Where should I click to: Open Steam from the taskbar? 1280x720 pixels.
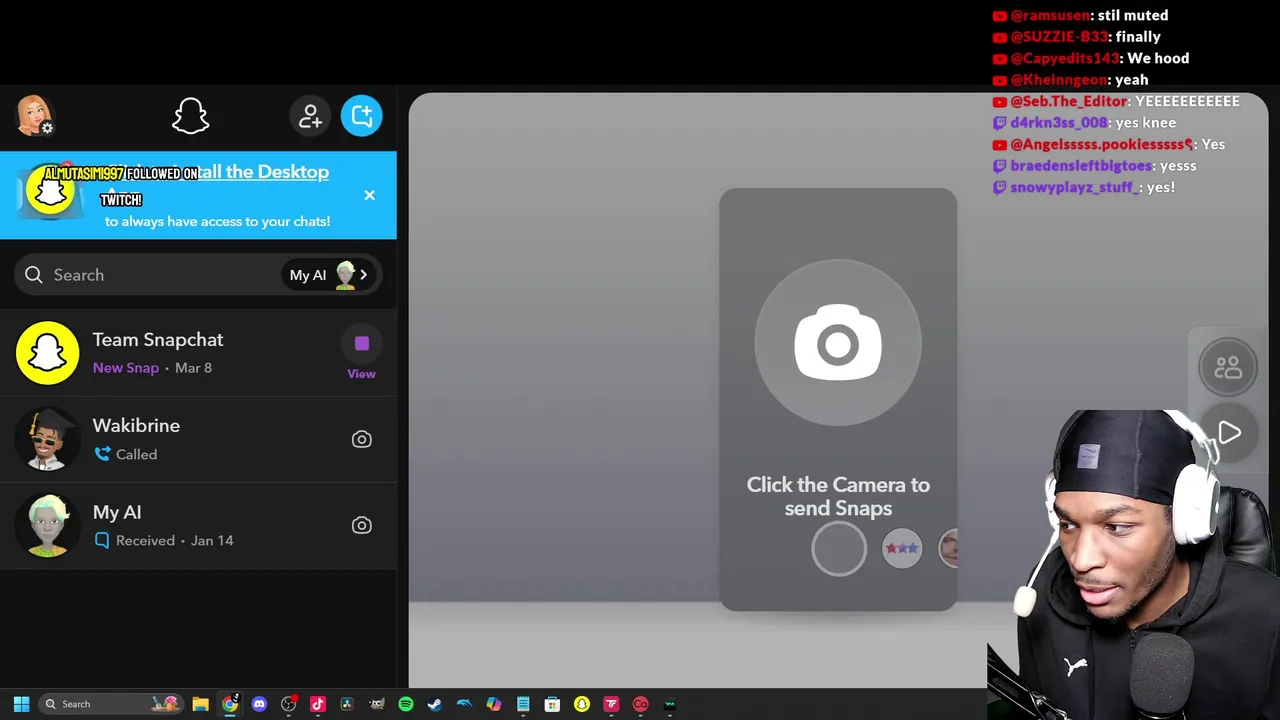click(435, 704)
